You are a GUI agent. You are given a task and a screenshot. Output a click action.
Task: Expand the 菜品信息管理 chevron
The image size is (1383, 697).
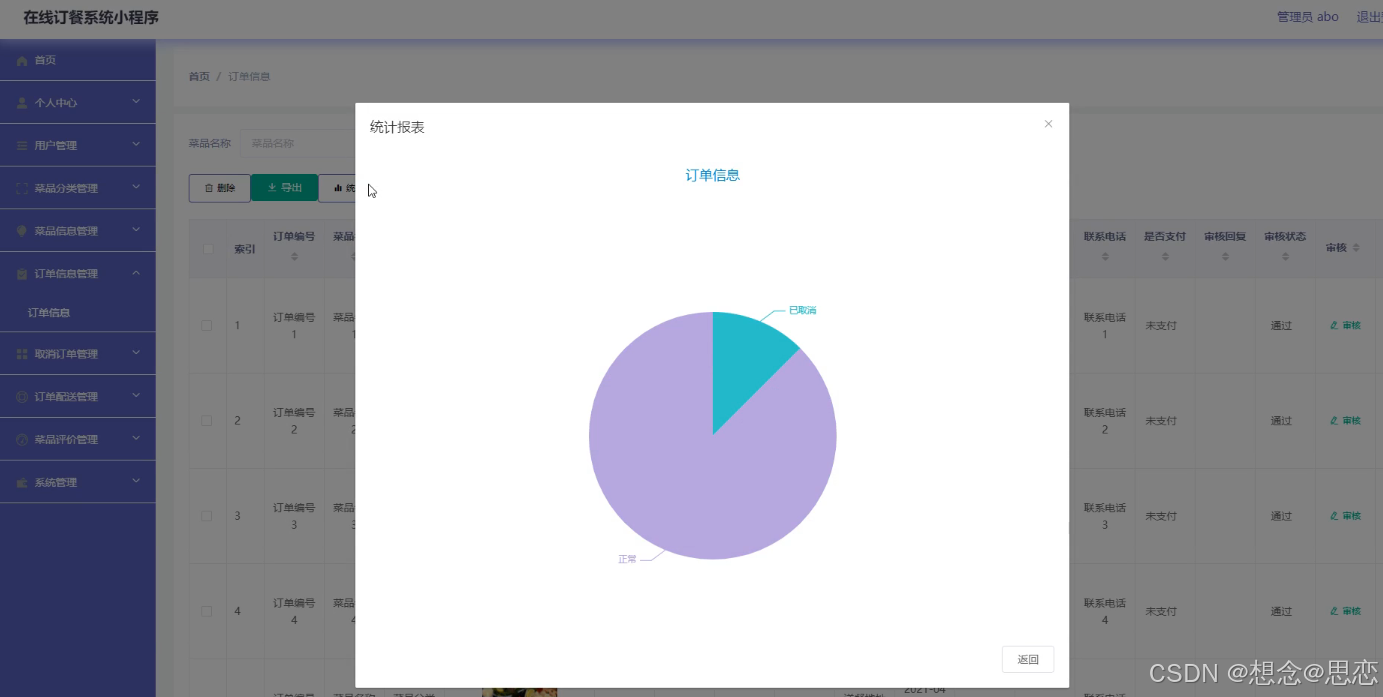pyautogui.click(x=136, y=230)
